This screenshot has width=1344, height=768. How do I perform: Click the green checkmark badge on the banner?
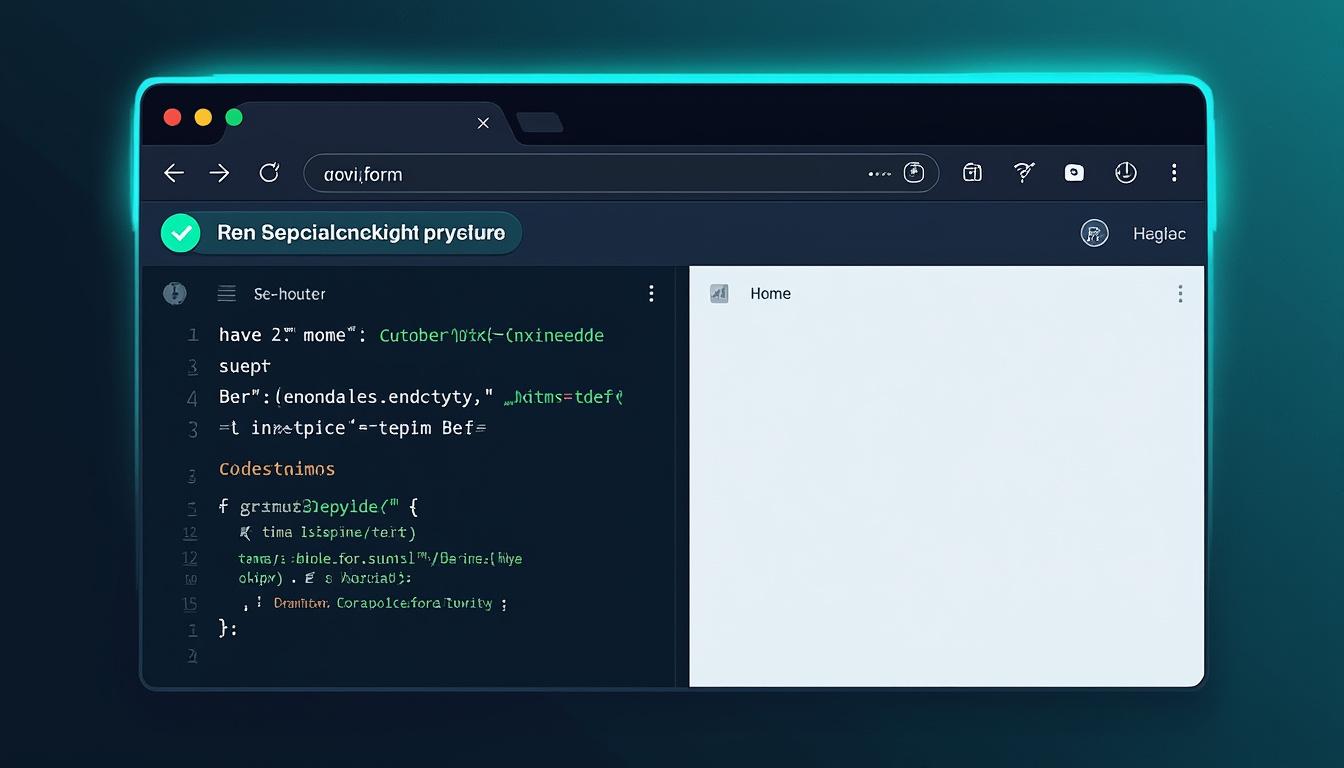pos(181,233)
